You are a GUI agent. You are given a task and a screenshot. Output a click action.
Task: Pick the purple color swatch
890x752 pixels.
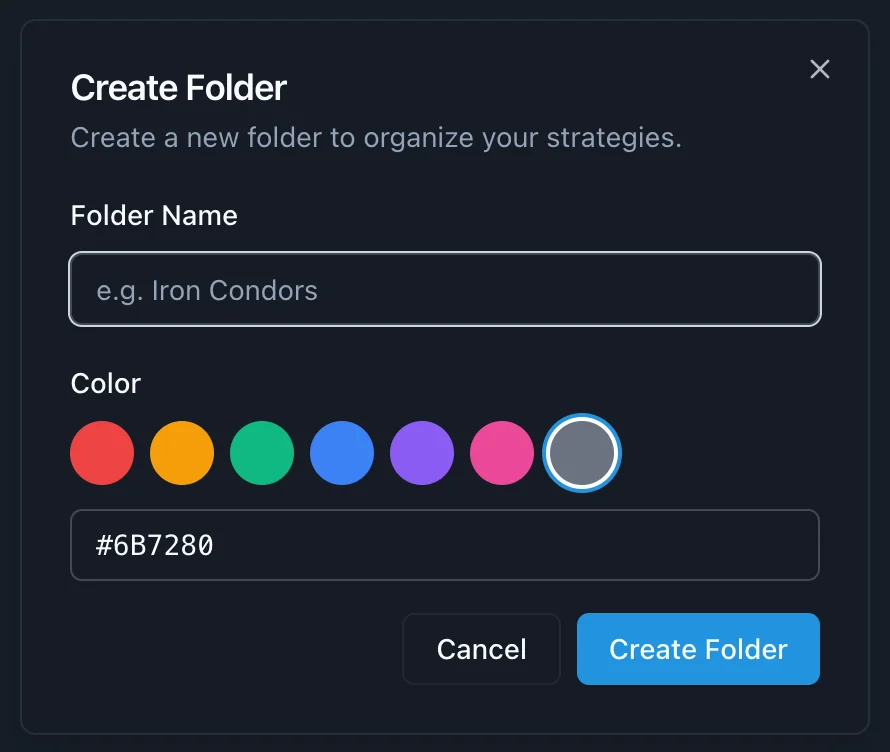click(422, 453)
